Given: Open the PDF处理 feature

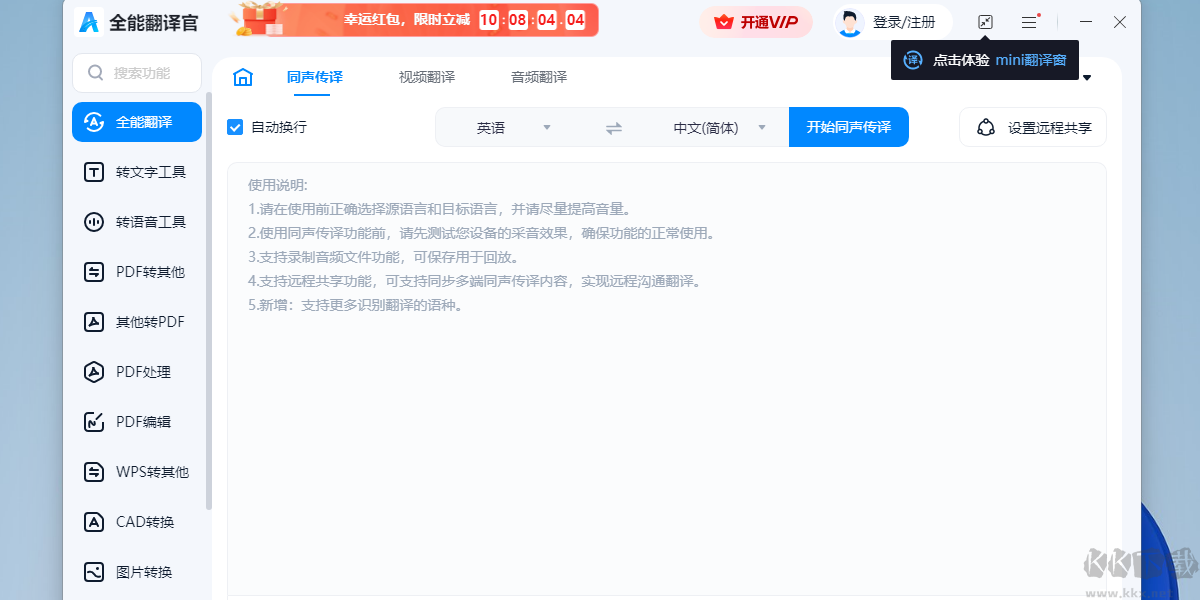Looking at the screenshot, I should tap(137, 371).
